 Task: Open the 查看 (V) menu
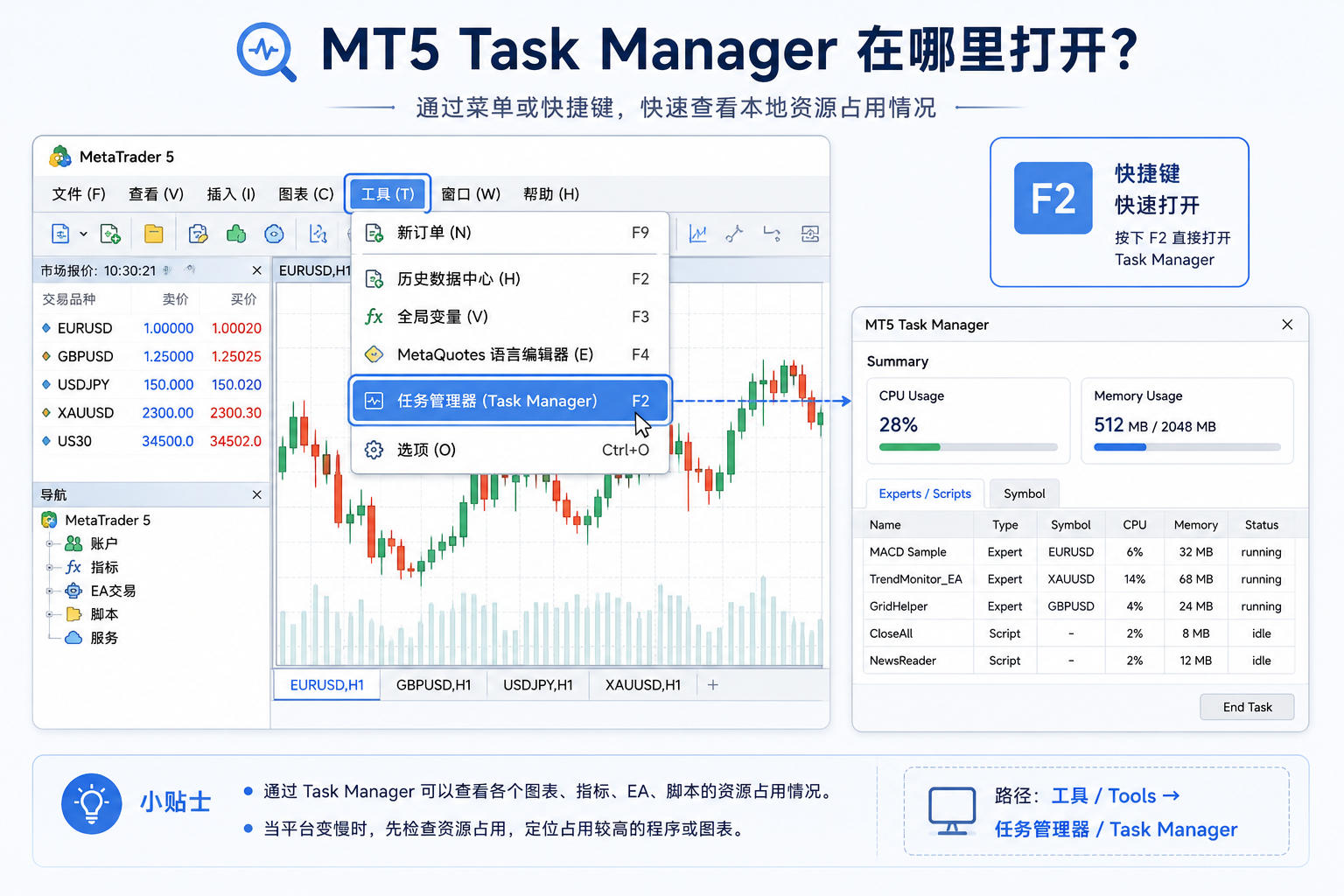click(x=156, y=194)
